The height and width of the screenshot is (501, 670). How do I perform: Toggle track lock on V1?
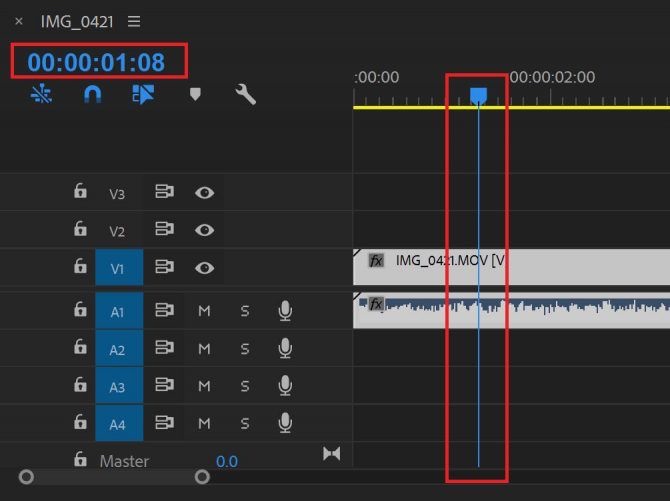pos(81,267)
